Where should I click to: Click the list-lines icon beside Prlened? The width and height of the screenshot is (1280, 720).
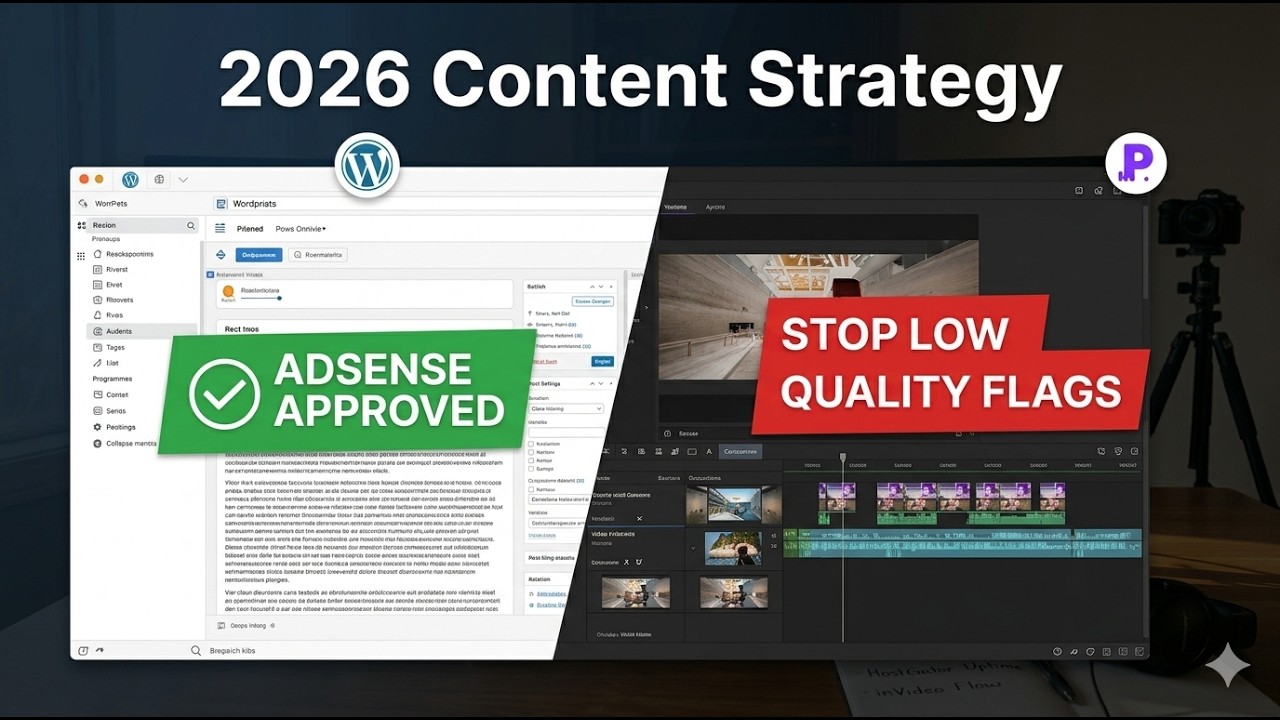[x=221, y=229]
